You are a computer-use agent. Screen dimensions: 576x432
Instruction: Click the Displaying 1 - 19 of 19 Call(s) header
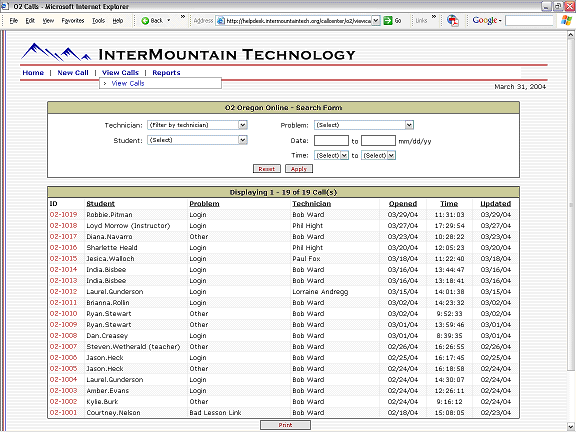(x=283, y=192)
